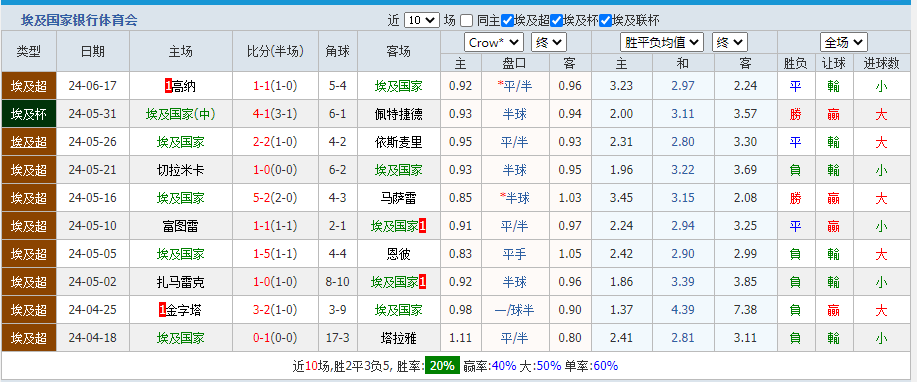917x382 pixels.
Task: Click the 角球 column header
Action: pyautogui.click(x=337, y=51)
